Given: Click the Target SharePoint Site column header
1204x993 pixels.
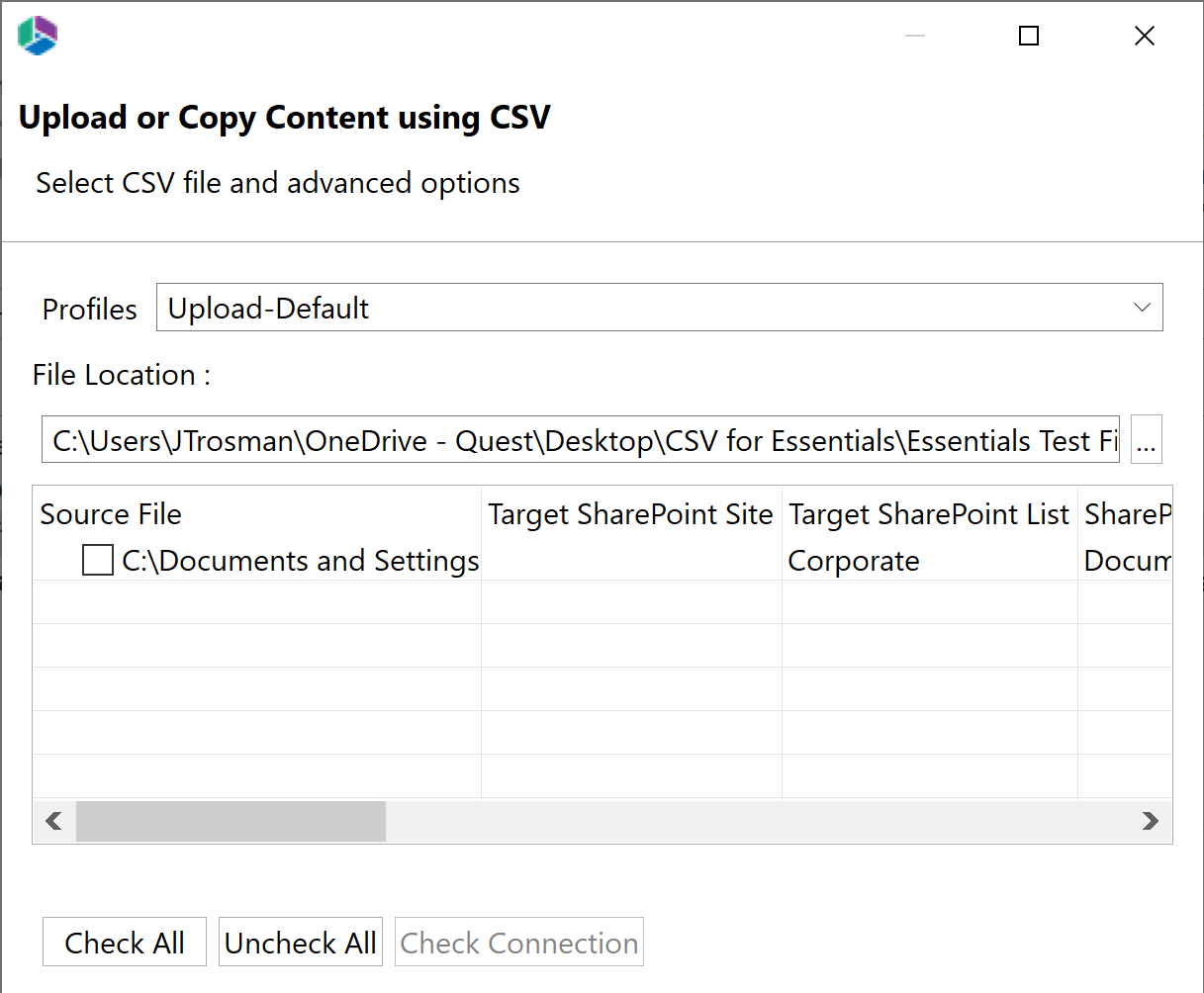Looking at the screenshot, I should [x=630, y=514].
